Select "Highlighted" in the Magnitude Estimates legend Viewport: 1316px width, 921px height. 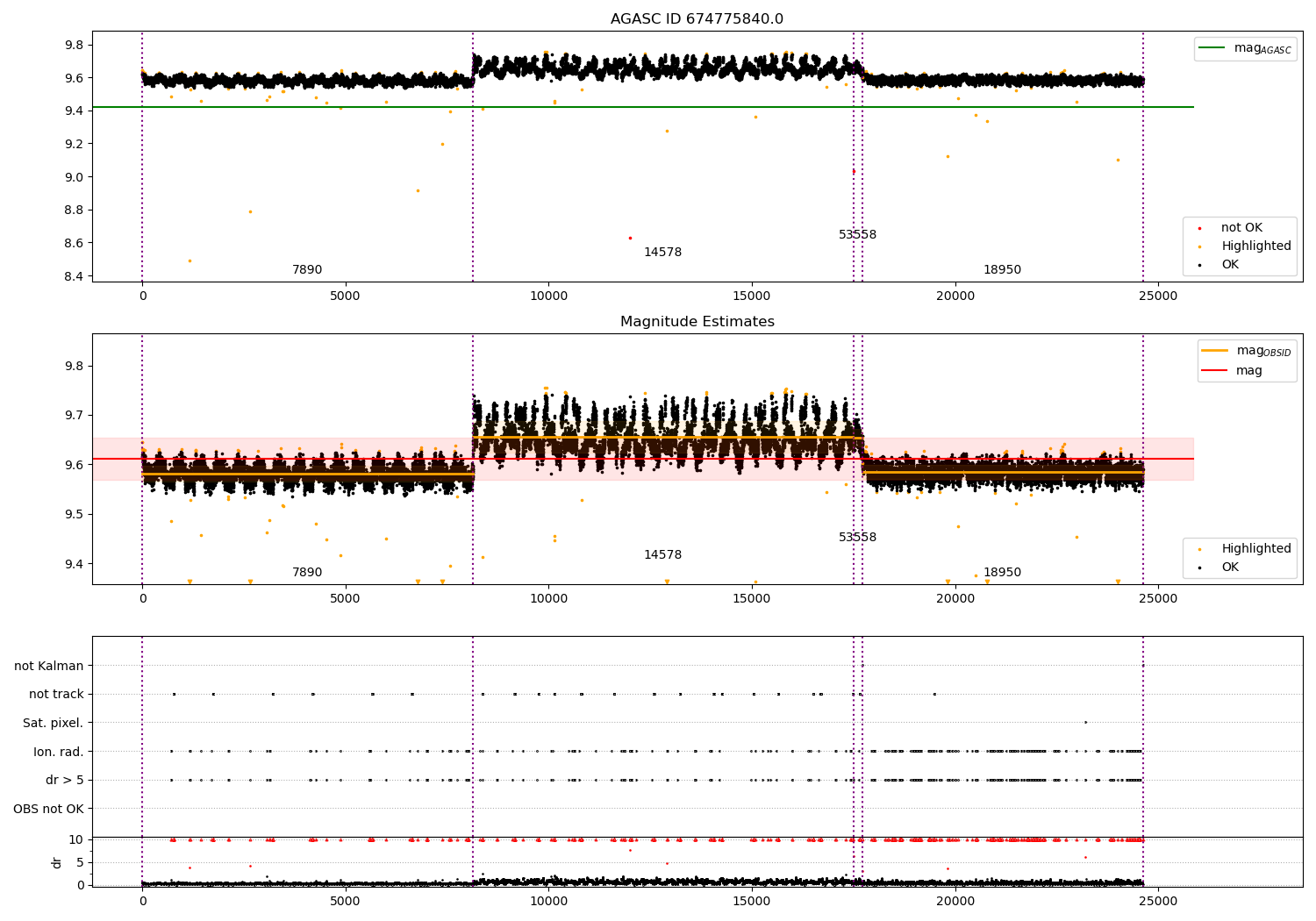[1256, 549]
